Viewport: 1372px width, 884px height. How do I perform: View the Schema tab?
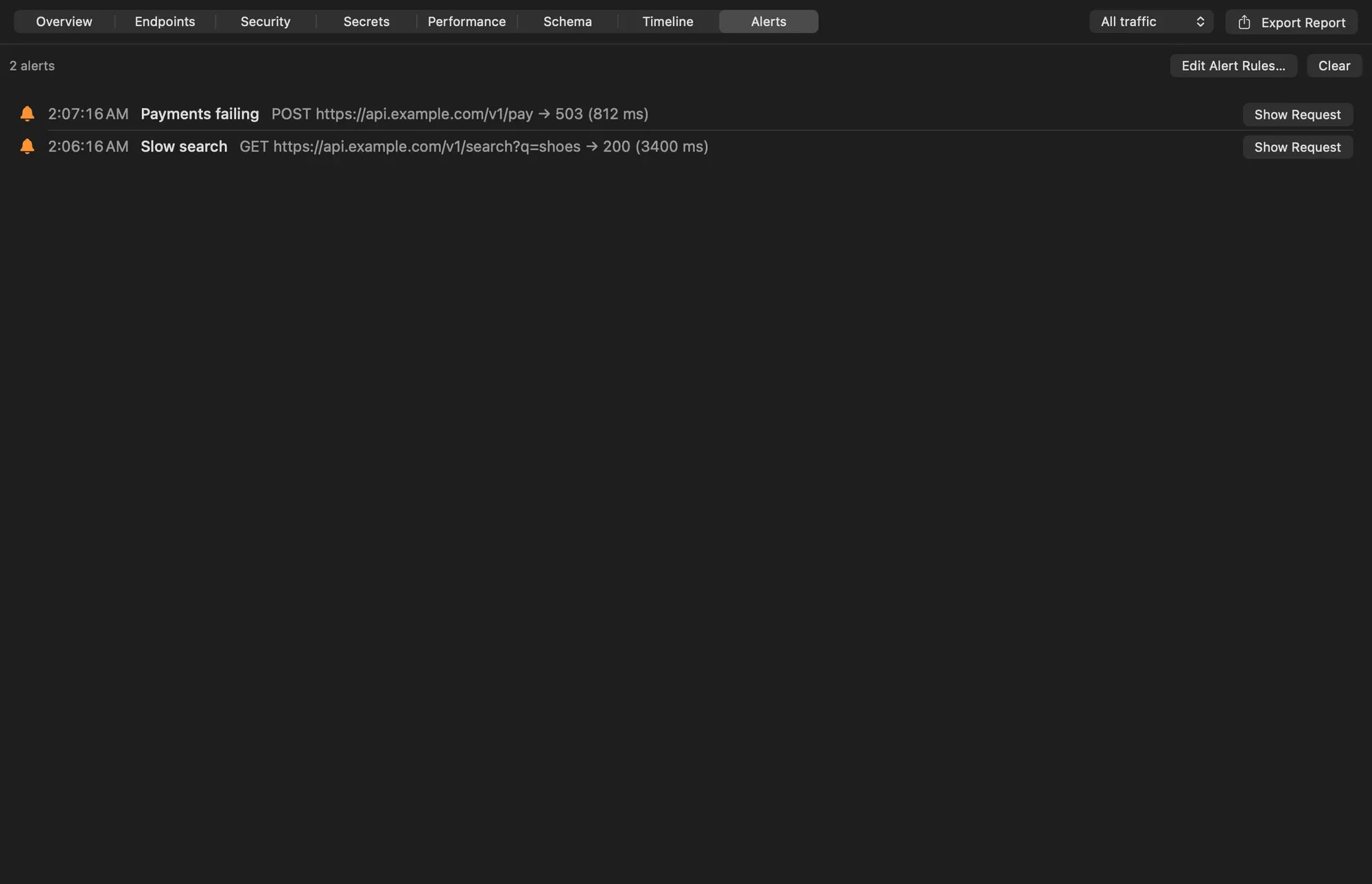click(567, 22)
